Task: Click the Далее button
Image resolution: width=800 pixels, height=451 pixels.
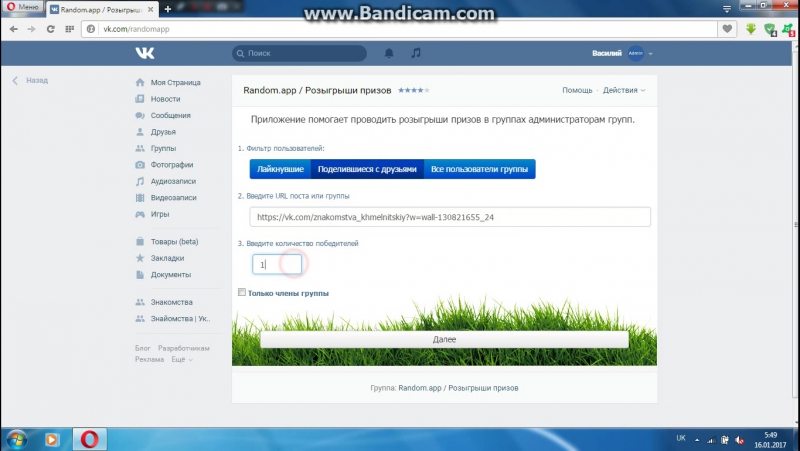Action: pos(444,339)
